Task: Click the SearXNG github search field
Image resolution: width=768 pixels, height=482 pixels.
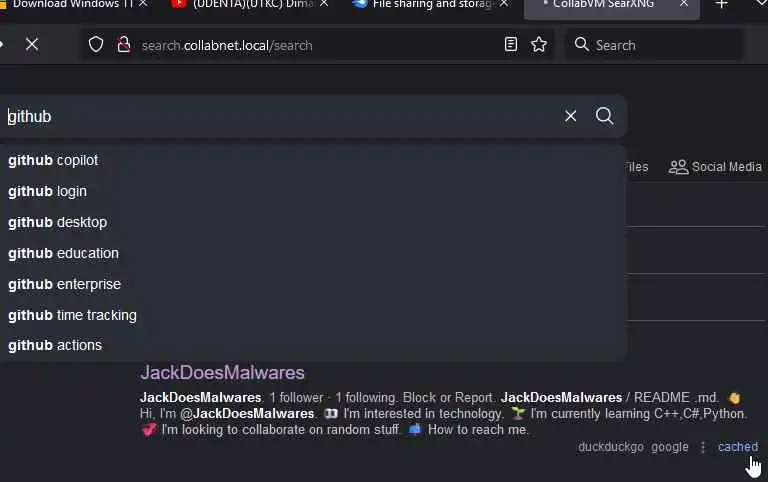Action: pos(279,117)
